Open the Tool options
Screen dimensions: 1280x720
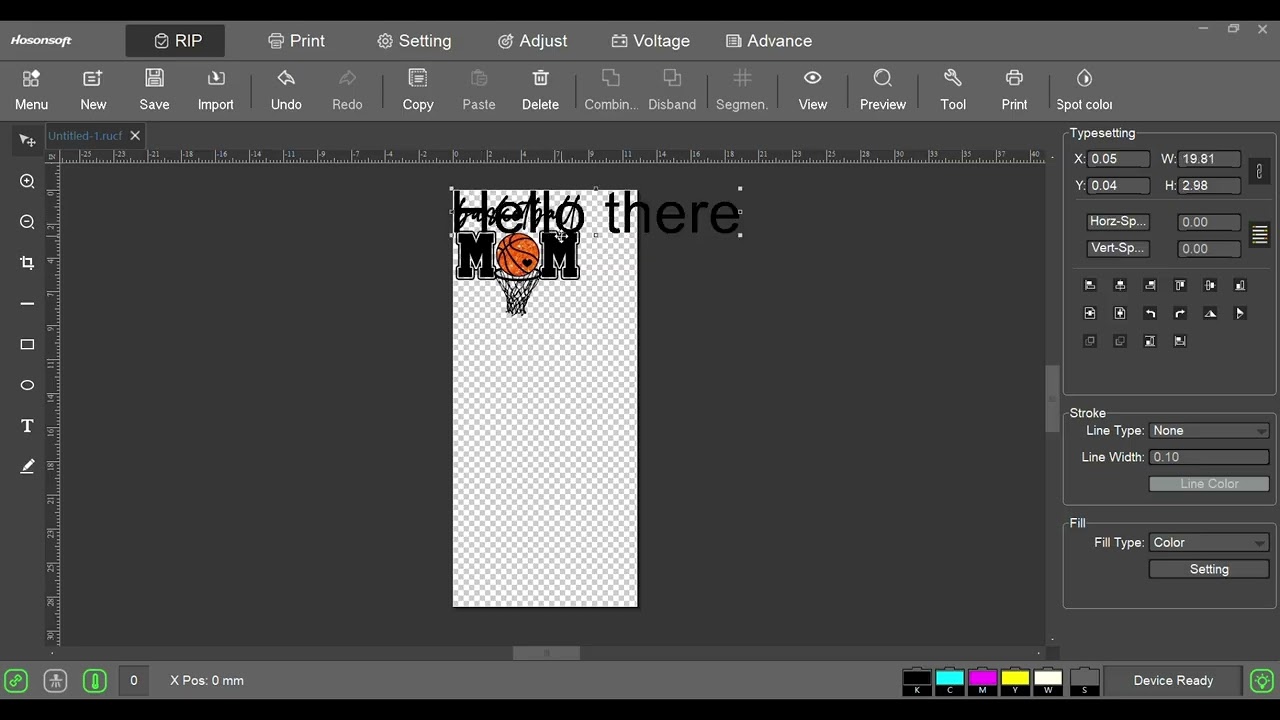pyautogui.click(x=953, y=89)
